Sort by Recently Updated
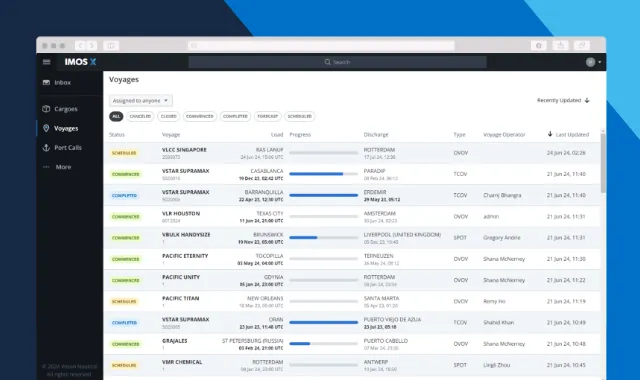 click(563, 100)
